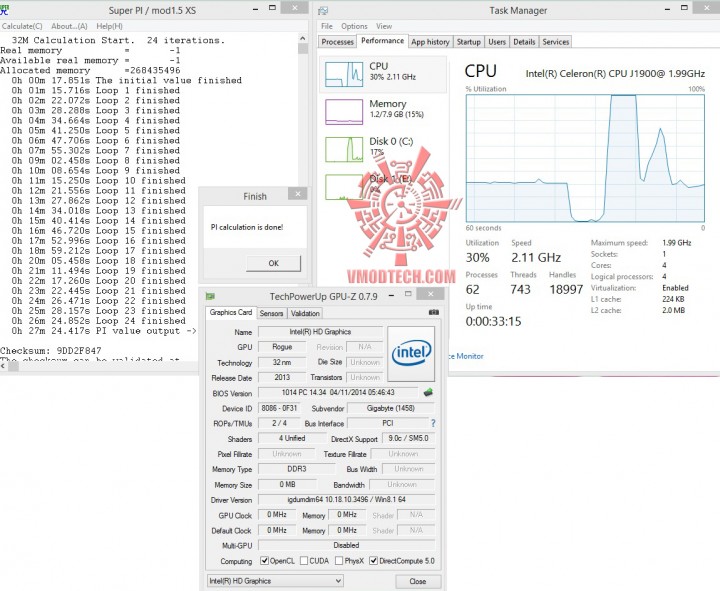Open the File menu in Task Manager

[326, 26]
